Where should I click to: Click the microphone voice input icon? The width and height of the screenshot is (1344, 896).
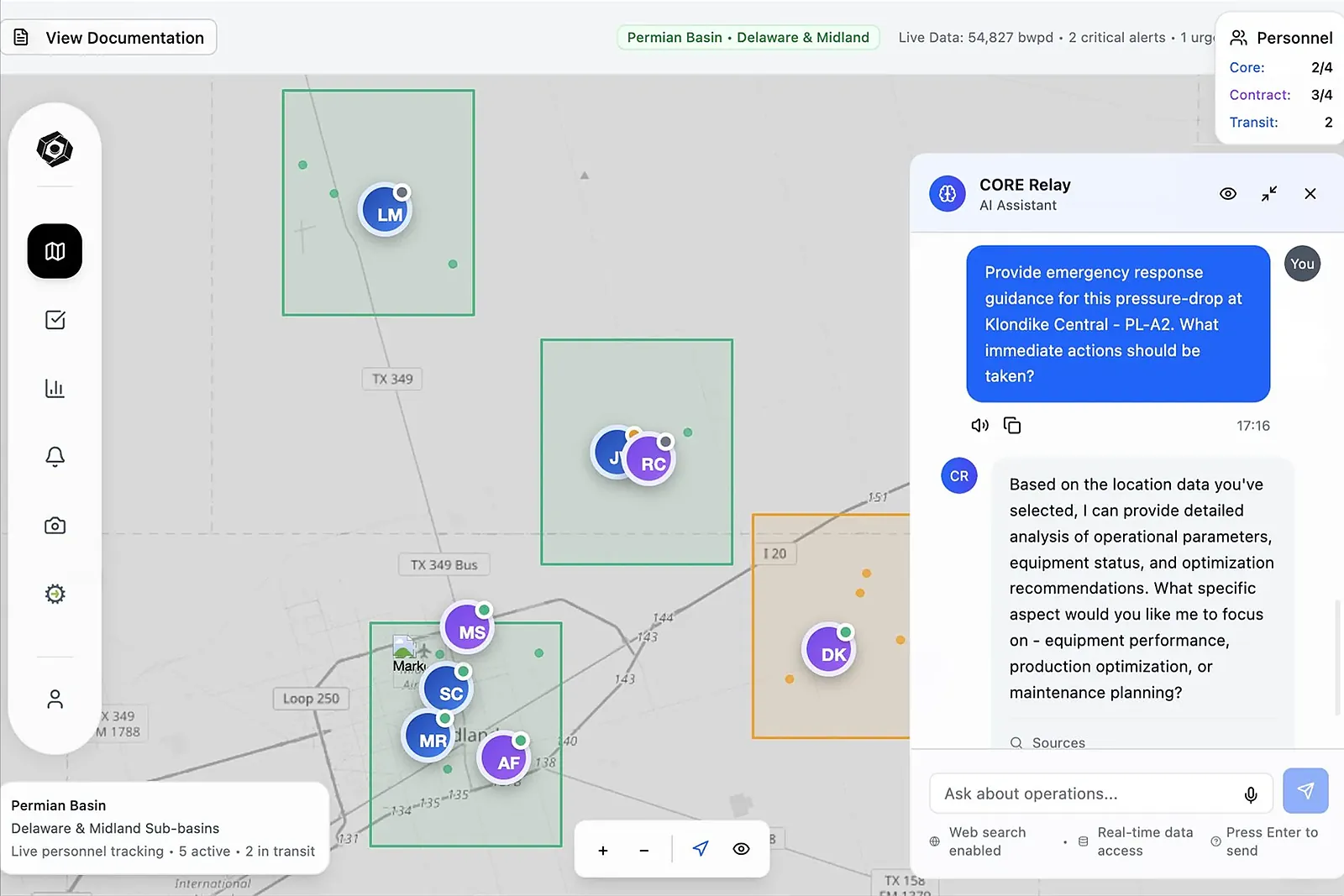coord(1251,794)
